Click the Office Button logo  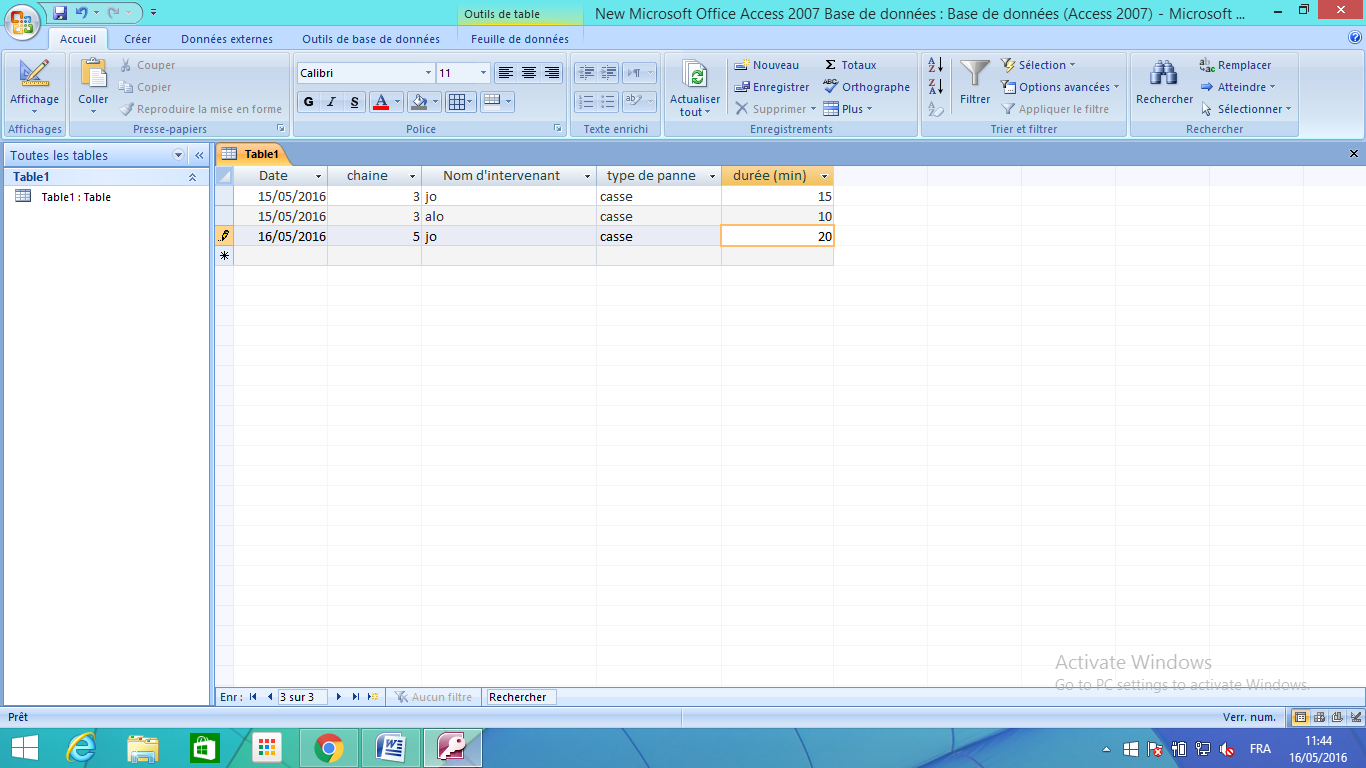23,20
